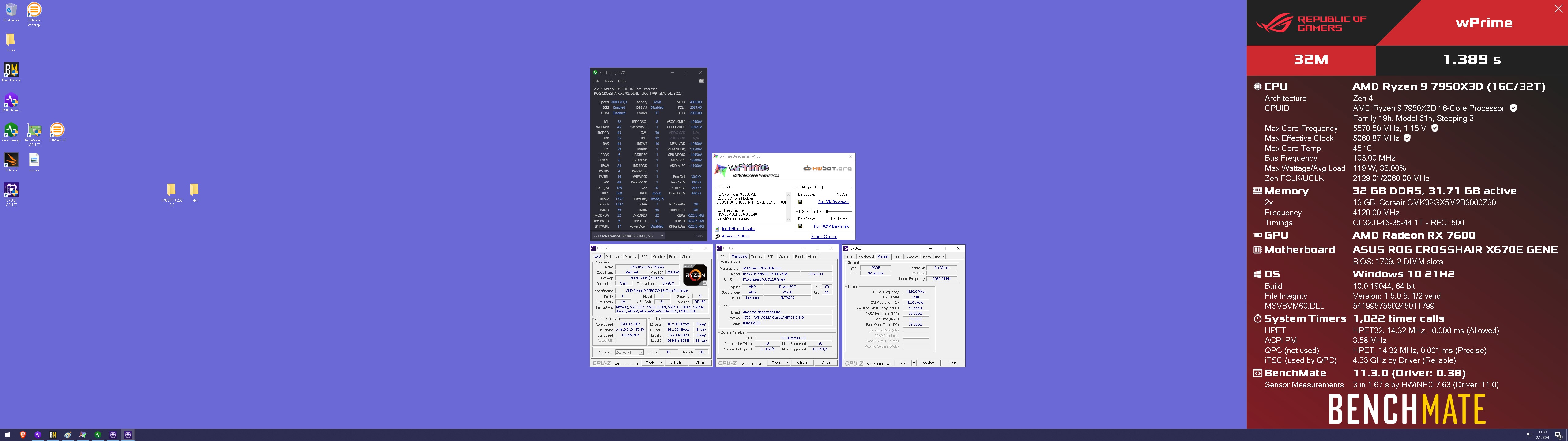Switch to Graphics tab in left CPU-Z window
This screenshot has height=441, width=1568.
click(659, 256)
